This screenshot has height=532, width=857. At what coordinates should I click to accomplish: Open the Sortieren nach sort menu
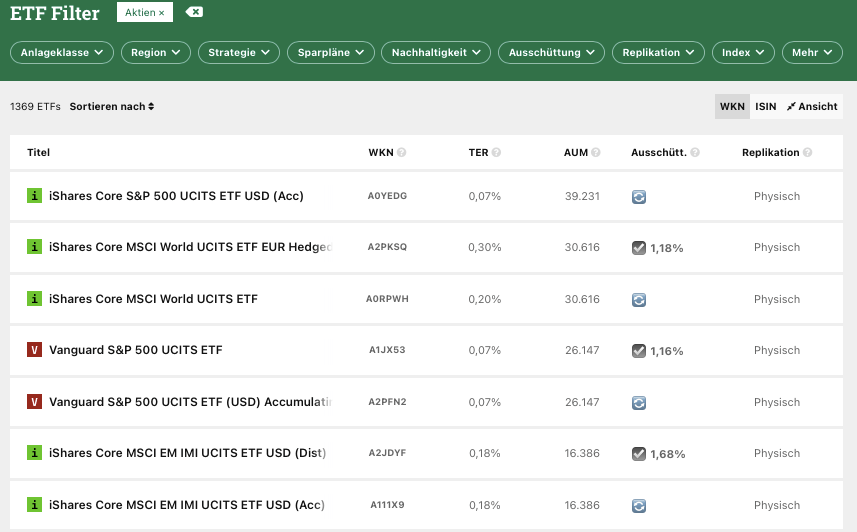click(111, 107)
